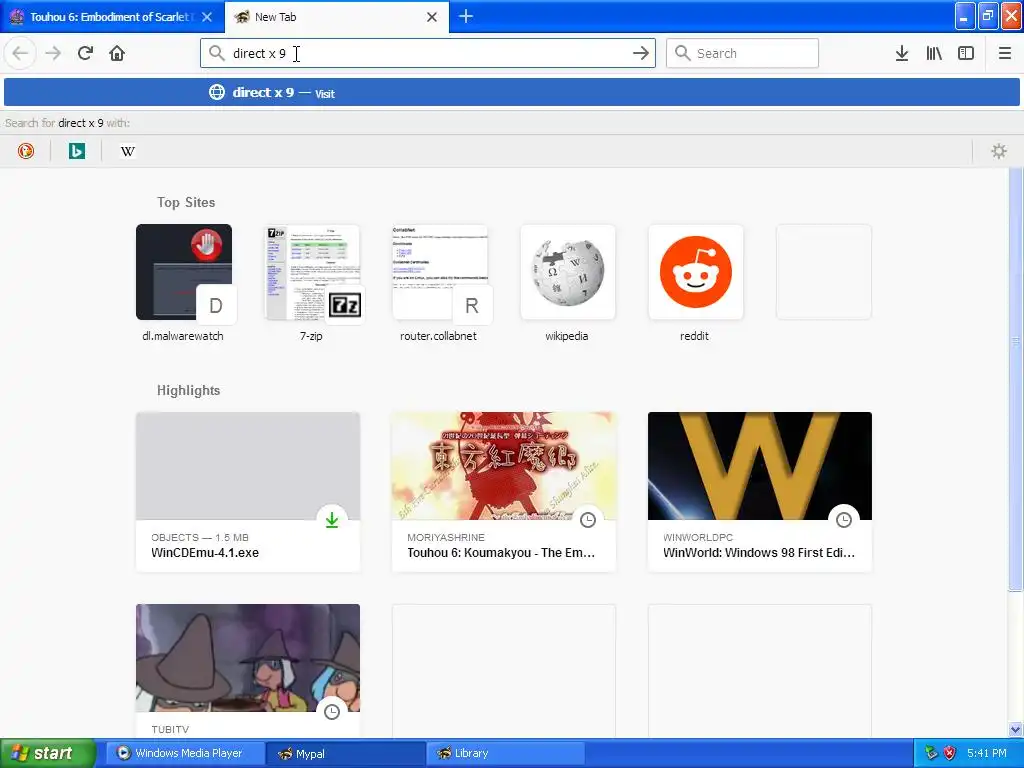The image size is (1024, 768).
Task: Click history clock icon on Touhou card
Action: point(588,520)
